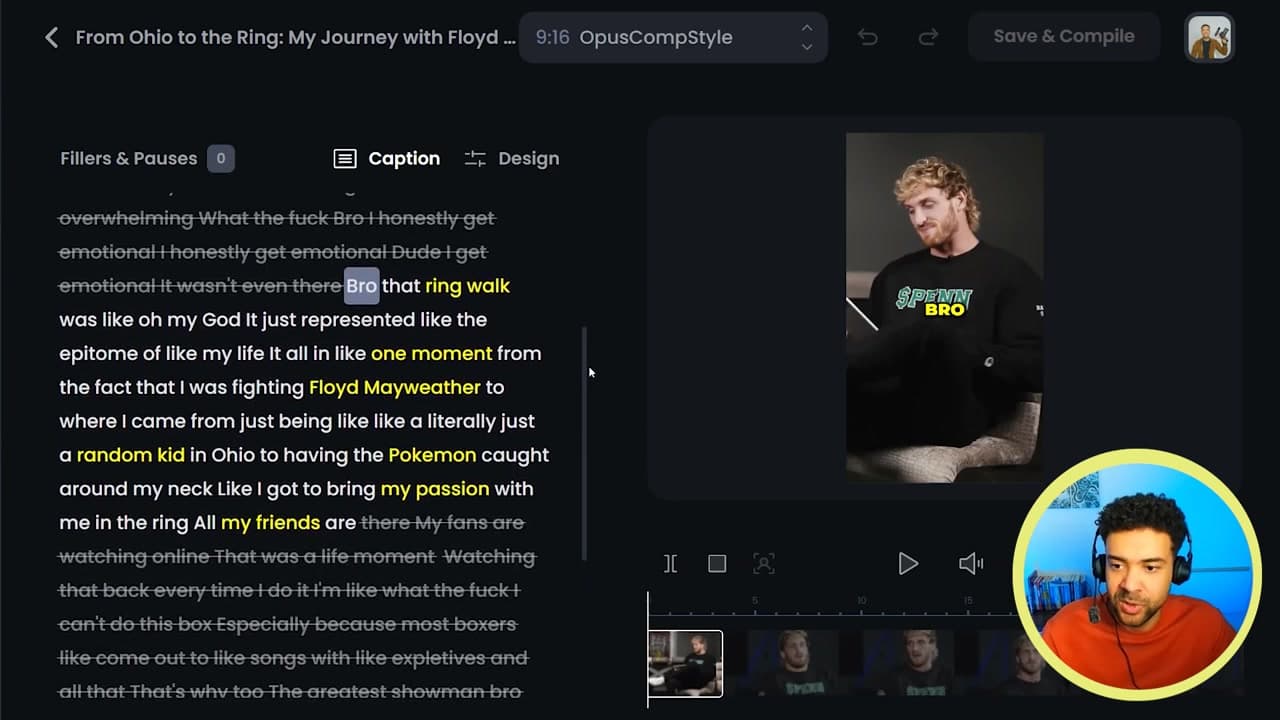The image size is (1280, 720).
Task: Select the "BRO" caption overlay on video
Action: point(944,310)
